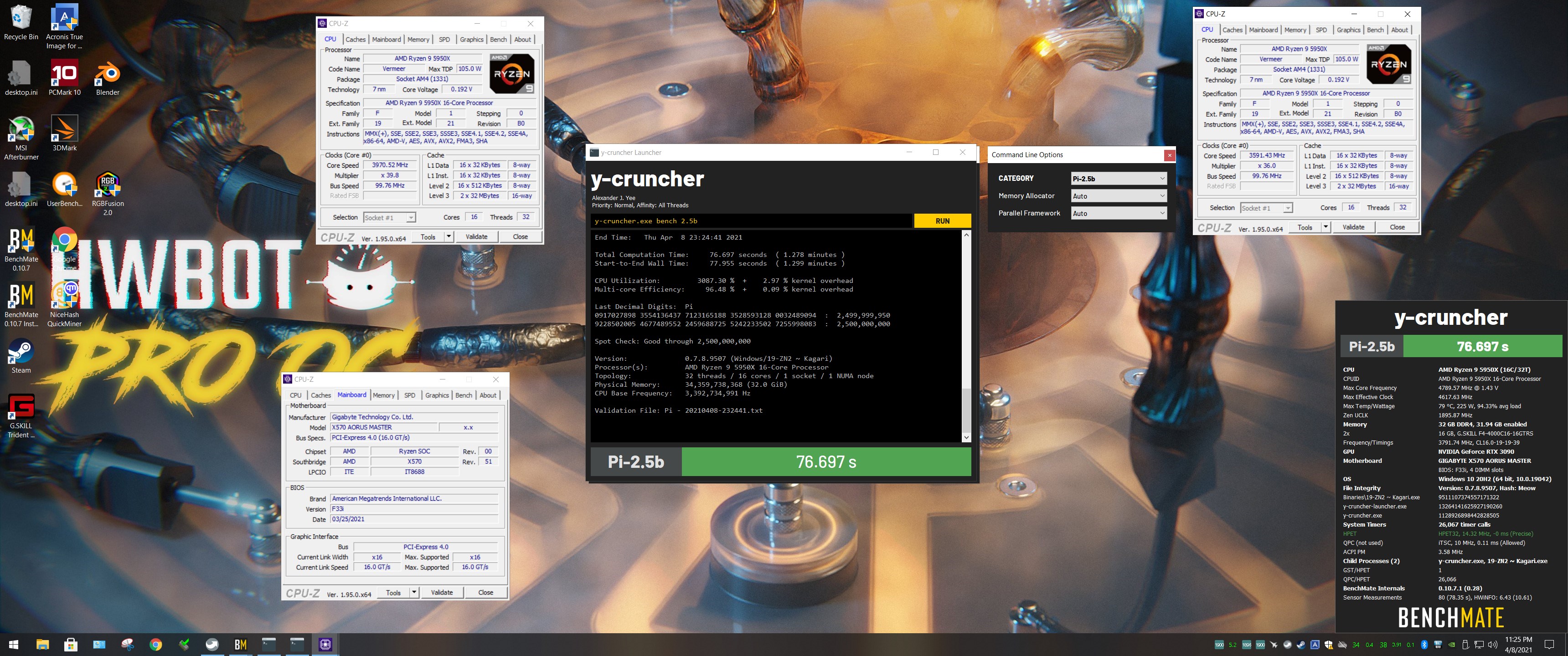Open Snipping tool in the taskbar

coord(127,645)
